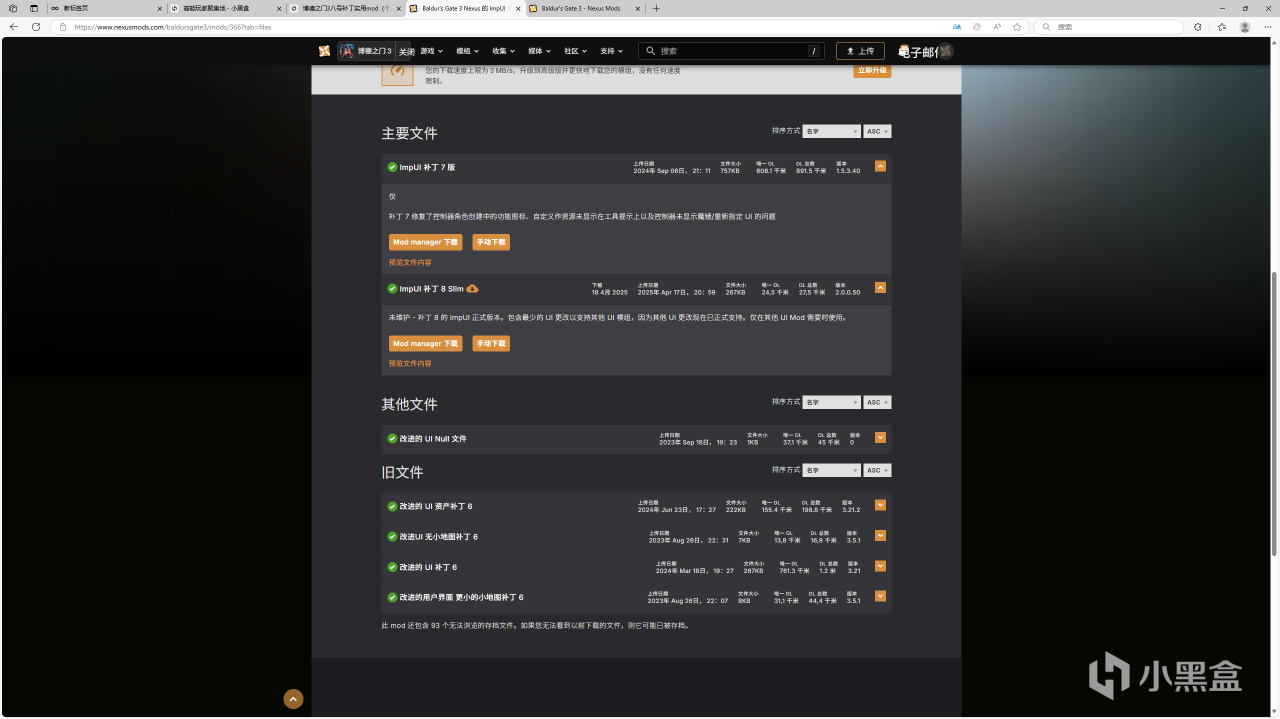
Task: Click the Nexus Mods logo icon
Action: (325, 51)
